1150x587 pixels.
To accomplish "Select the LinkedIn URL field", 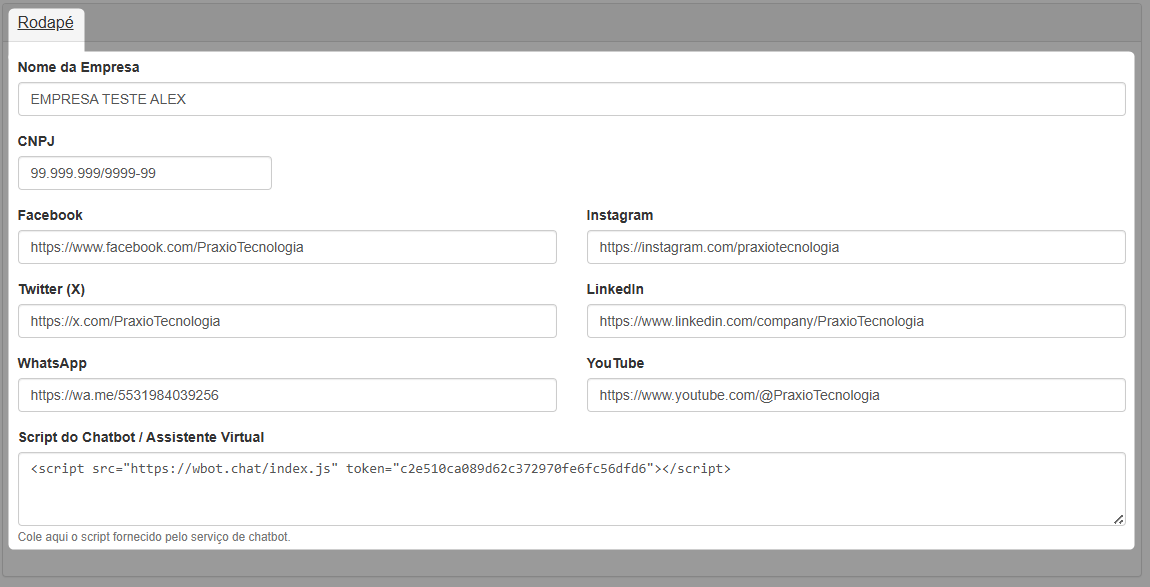I will (856, 321).
